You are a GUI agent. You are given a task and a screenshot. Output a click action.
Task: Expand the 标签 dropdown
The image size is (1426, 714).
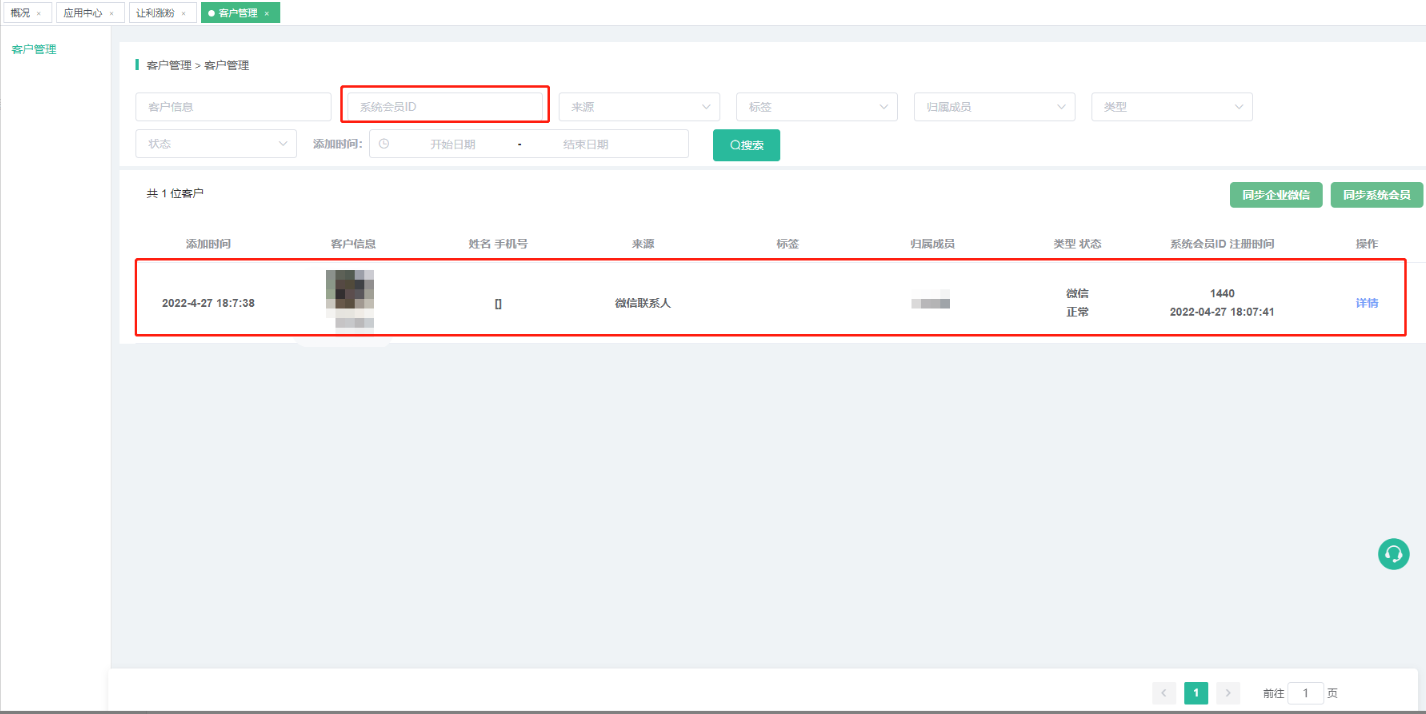point(816,107)
